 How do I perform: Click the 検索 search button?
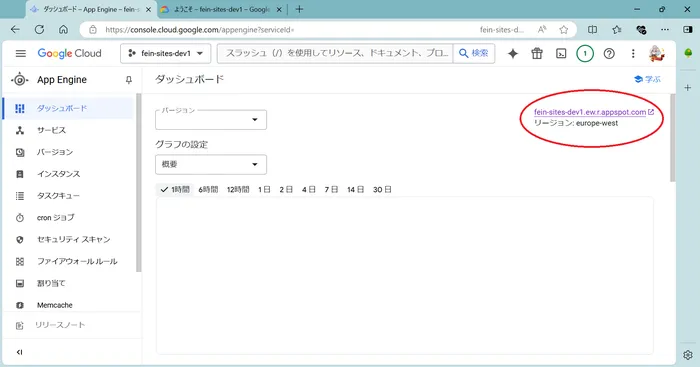tap(474, 54)
